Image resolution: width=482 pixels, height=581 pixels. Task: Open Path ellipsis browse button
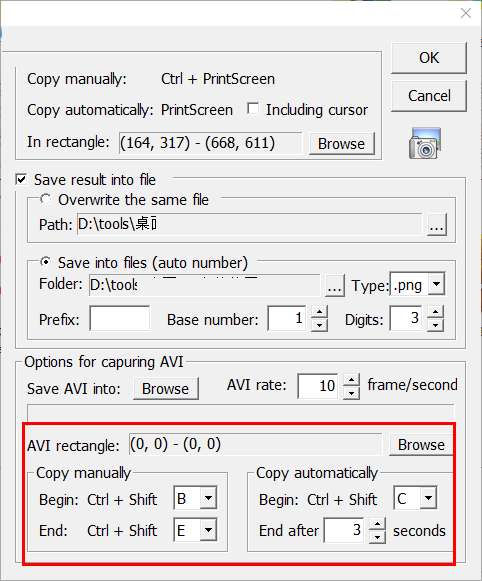437,225
